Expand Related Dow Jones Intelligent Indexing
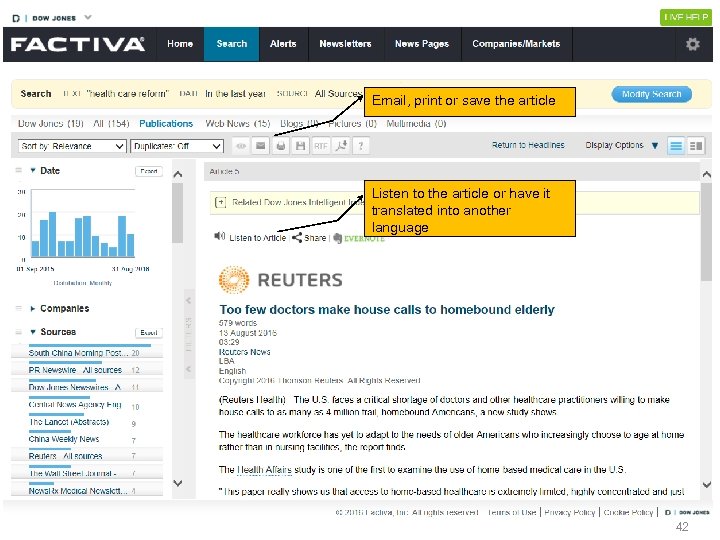720x540 pixels. click(220, 202)
